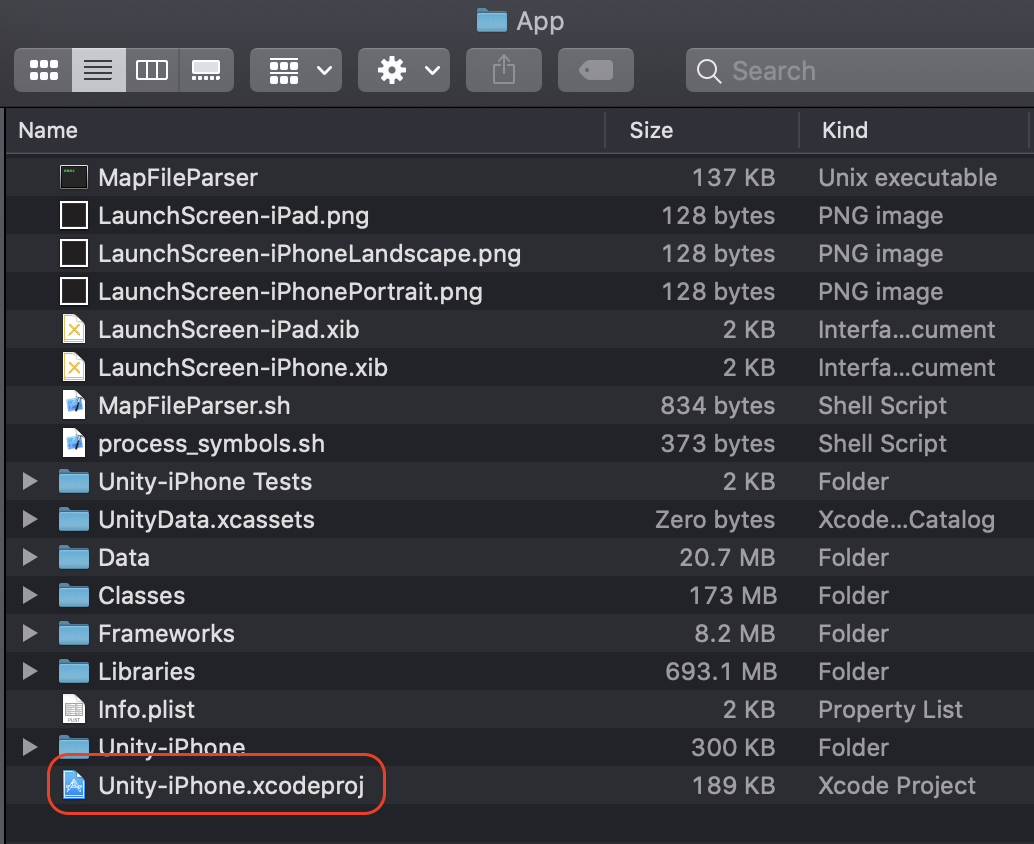This screenshot has width=1034, height=844.
Task: Click the 173 MB size value
Action: 733,596
